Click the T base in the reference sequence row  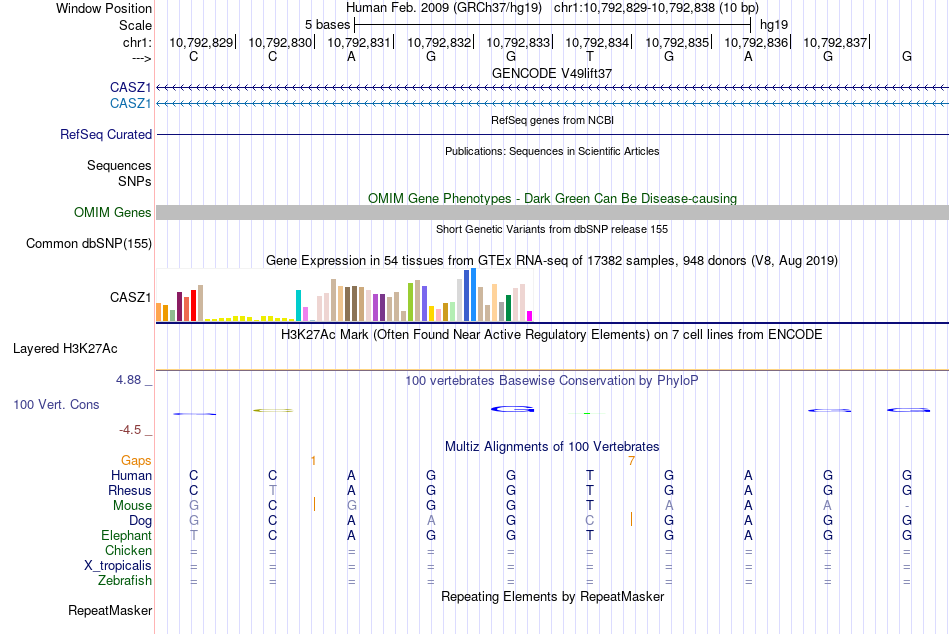[x=590, y=57]
